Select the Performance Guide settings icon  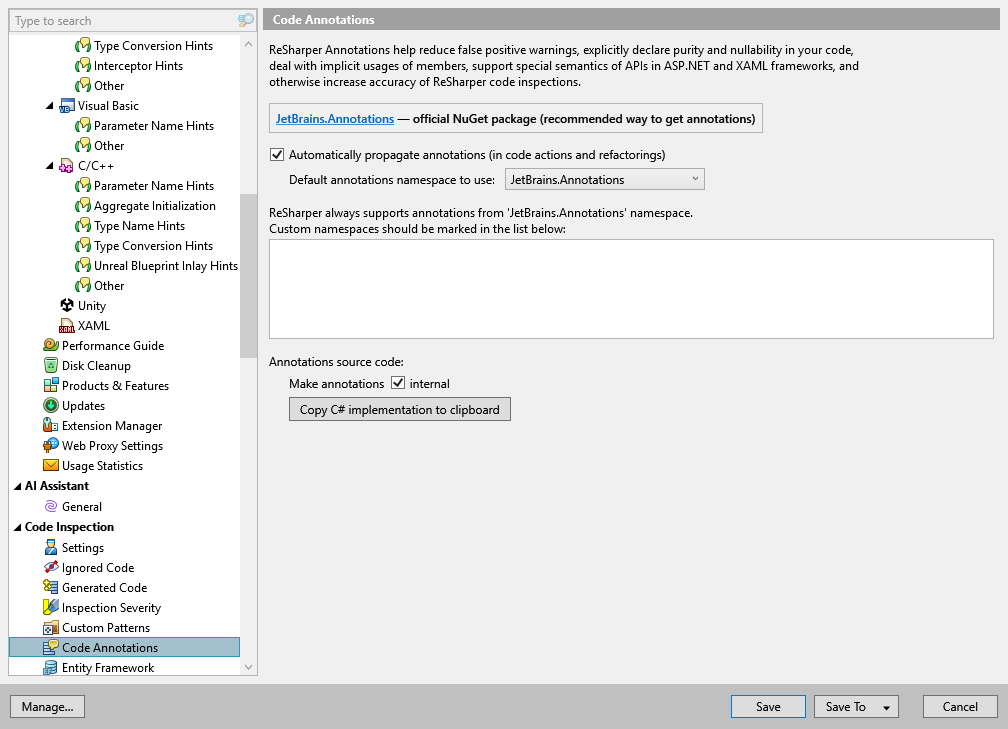pyautogui.click(x=52, y=345)
